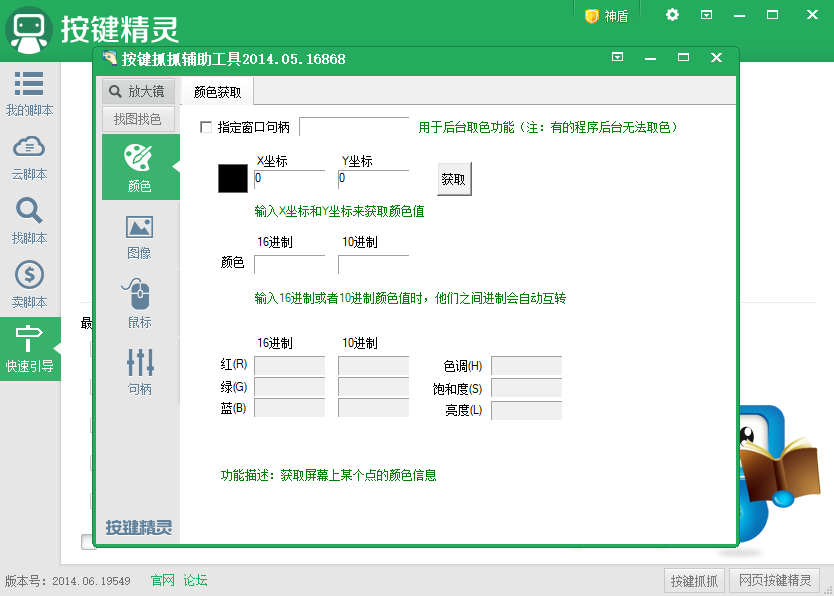Image resolution: width=834 pixels, height=596 pixels.
Task: Click the 色调(H) field
Action: (527, 366)
